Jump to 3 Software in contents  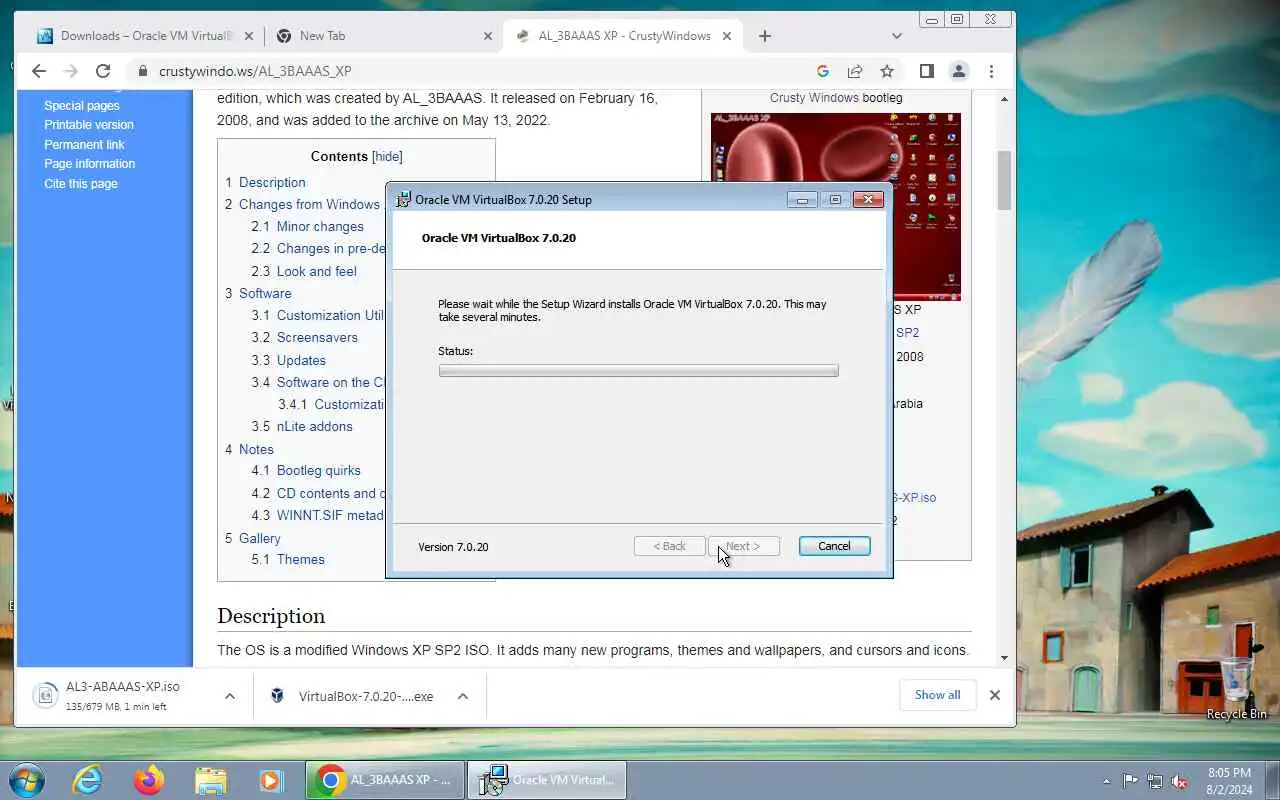coord(258,293)
